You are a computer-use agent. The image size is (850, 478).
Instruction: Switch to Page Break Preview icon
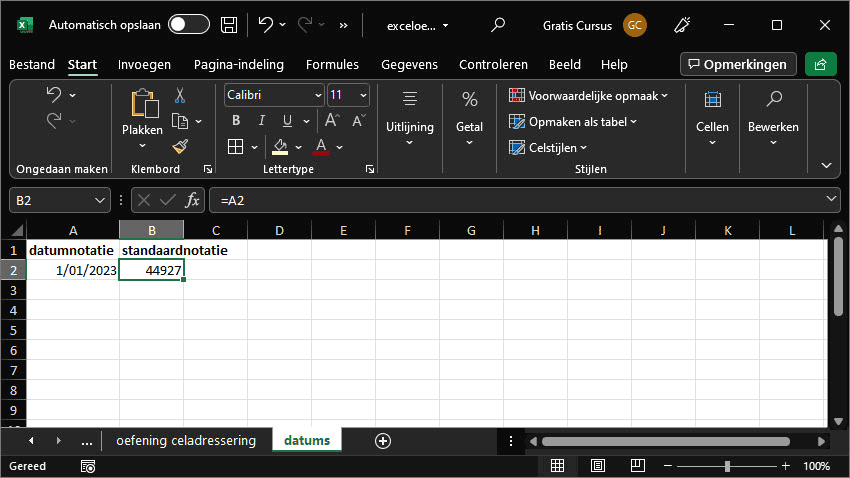[638, 466]
